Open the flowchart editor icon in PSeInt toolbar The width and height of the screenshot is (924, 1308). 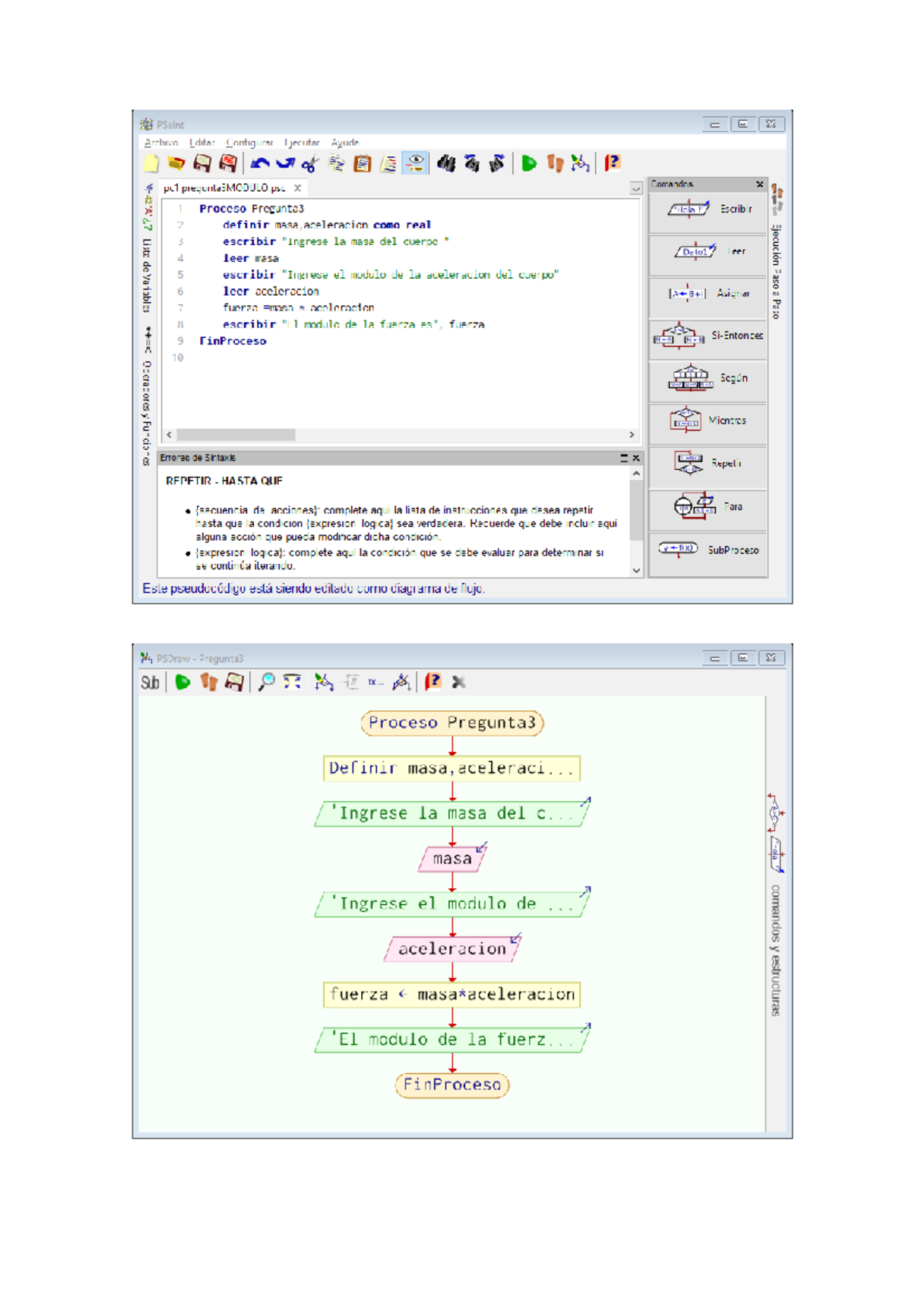pyautogui.click(x=581, y=163)
